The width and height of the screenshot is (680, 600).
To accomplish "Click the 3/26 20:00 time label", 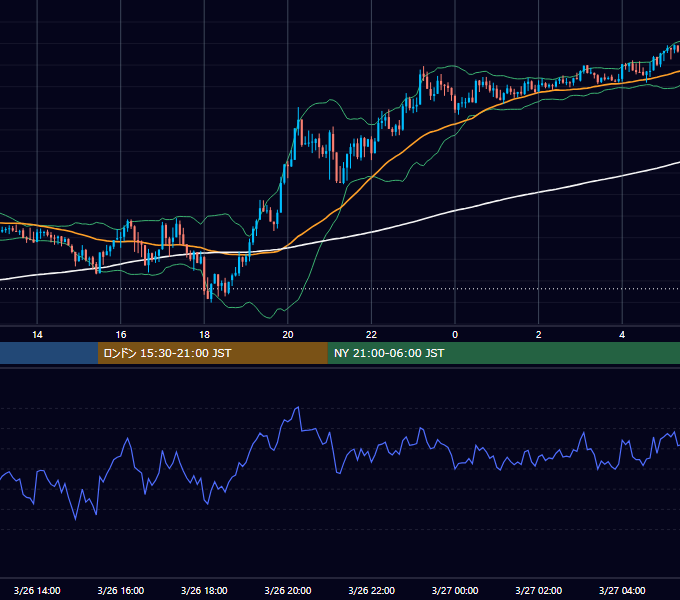I will pos(288,590).
